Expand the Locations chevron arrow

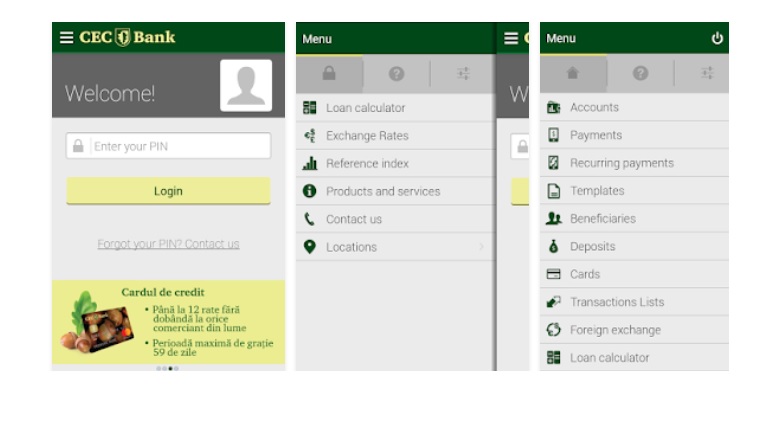(482, 246)
